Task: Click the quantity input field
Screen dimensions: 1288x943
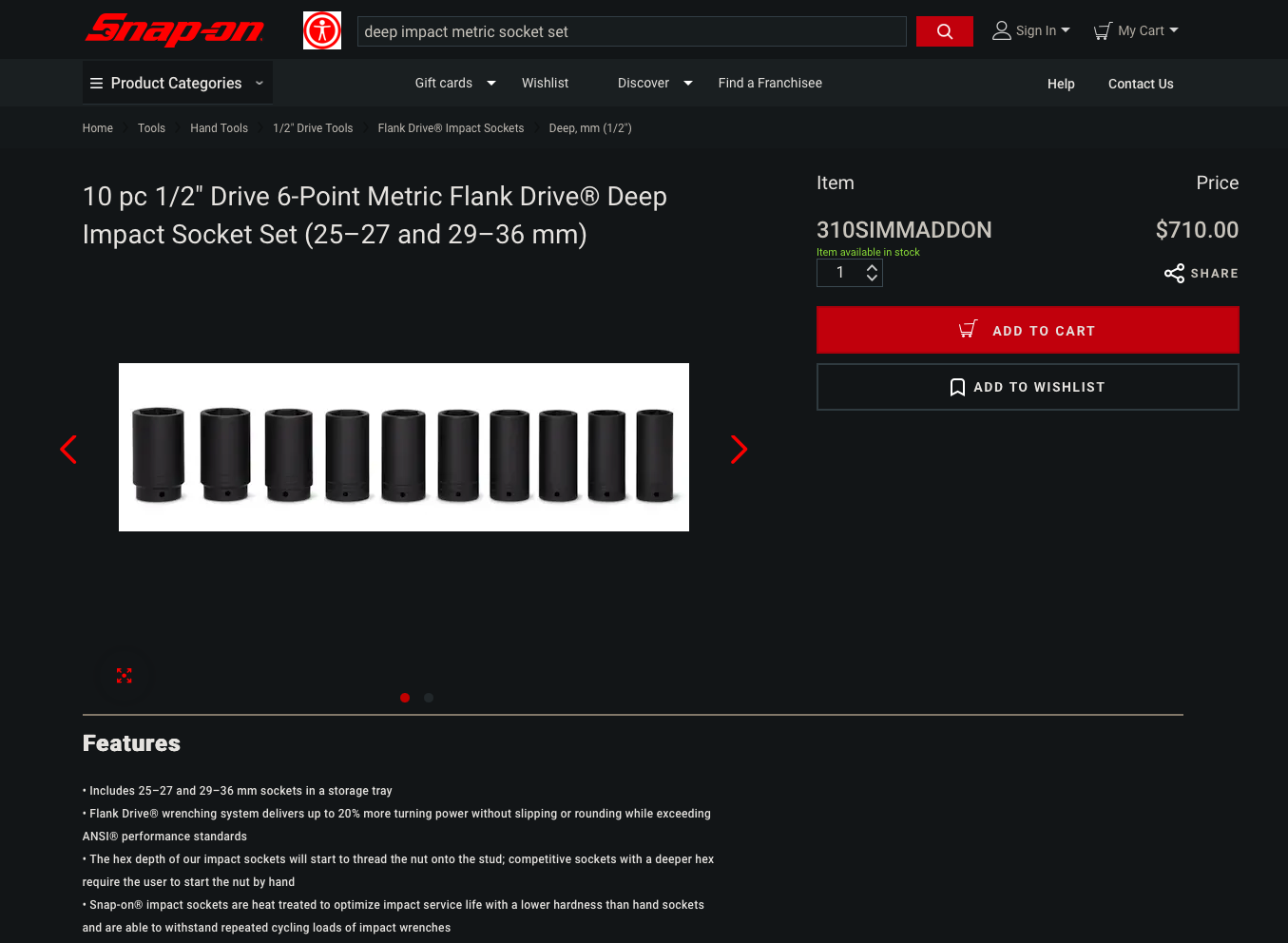Action: [840, 273]
